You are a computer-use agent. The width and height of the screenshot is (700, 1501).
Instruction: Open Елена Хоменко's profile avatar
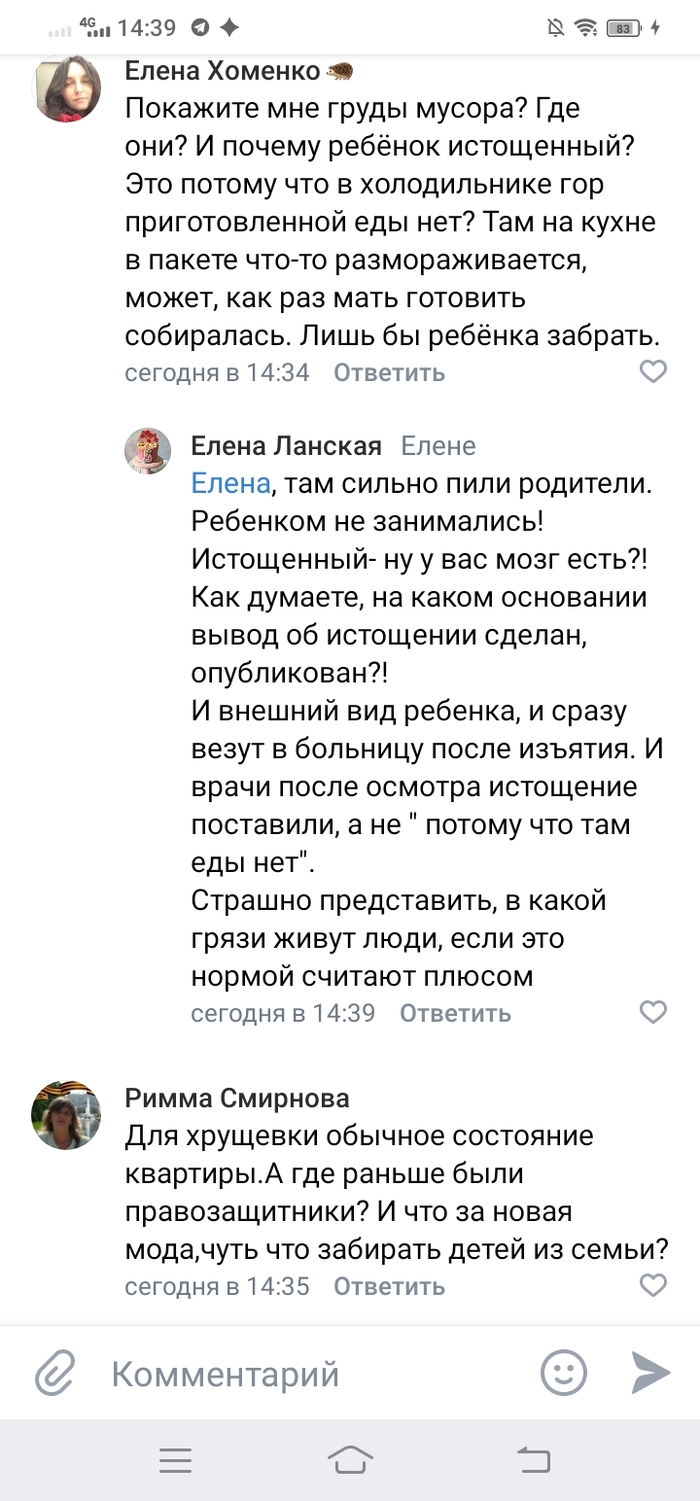(68, 87)
